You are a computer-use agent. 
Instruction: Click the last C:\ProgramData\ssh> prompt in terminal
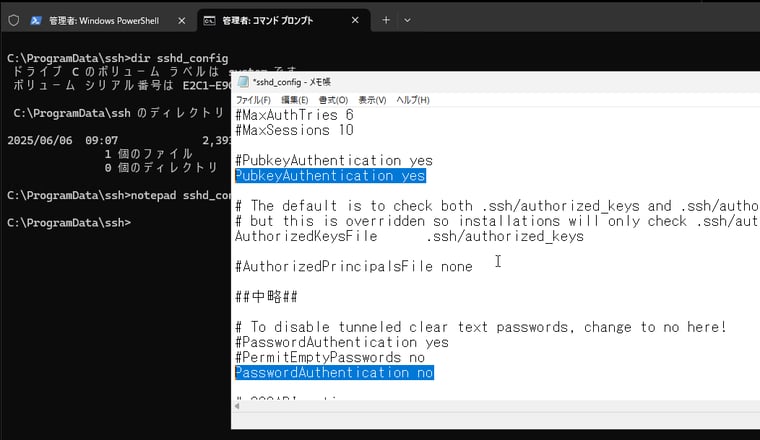tap(69, 223)
